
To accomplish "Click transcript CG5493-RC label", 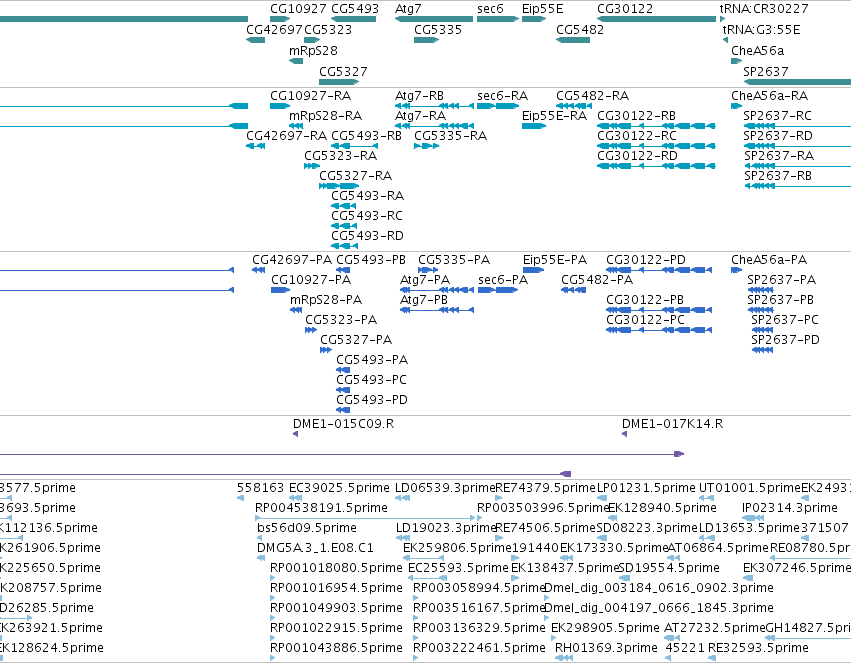I will coord(367,216).
